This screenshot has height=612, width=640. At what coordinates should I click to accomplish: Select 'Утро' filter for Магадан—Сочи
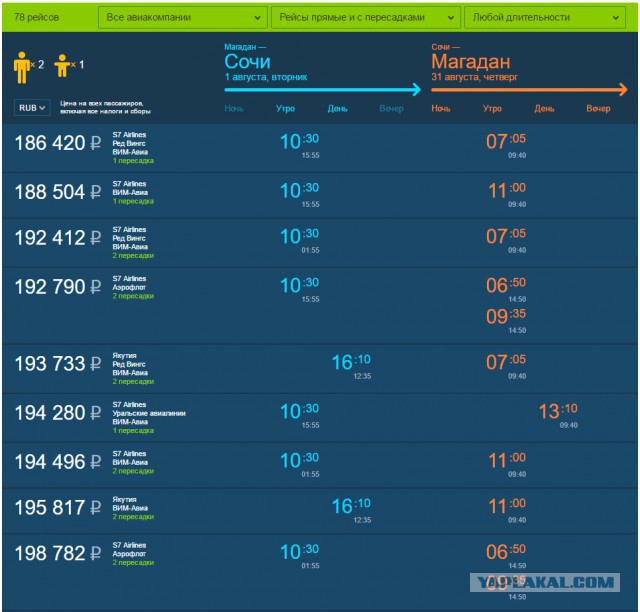click(x=285, y=109)
